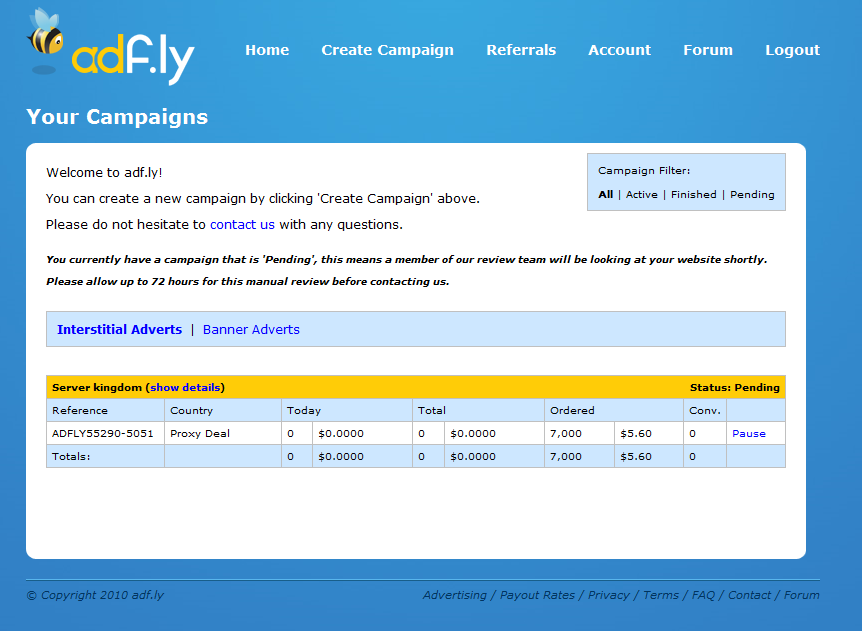This screenshot has height=631, width=862.
Task: Open the Account page
Action: (x=620, y=50)
